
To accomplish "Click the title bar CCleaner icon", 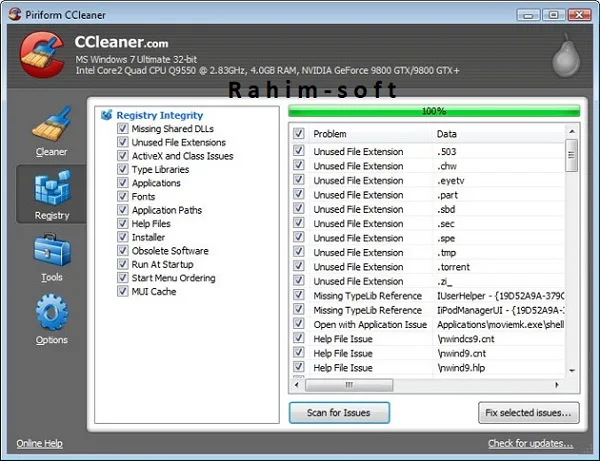I will click(15, 14).
